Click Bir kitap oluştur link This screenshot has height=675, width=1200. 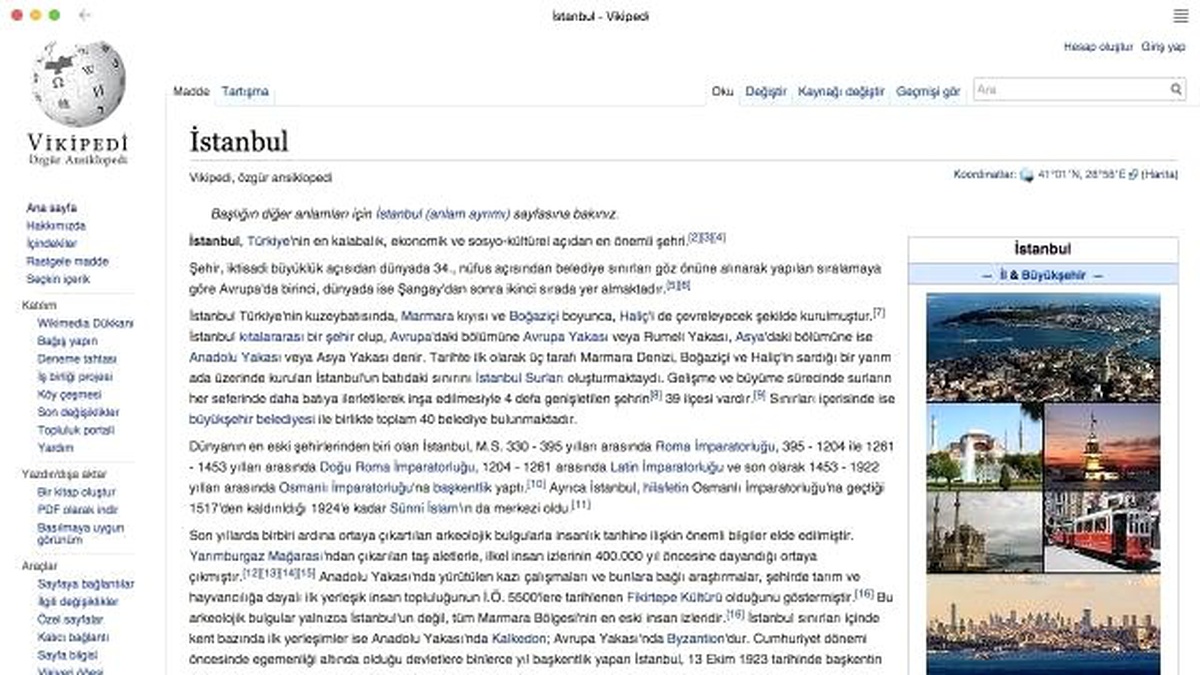[x=77, y=492]
